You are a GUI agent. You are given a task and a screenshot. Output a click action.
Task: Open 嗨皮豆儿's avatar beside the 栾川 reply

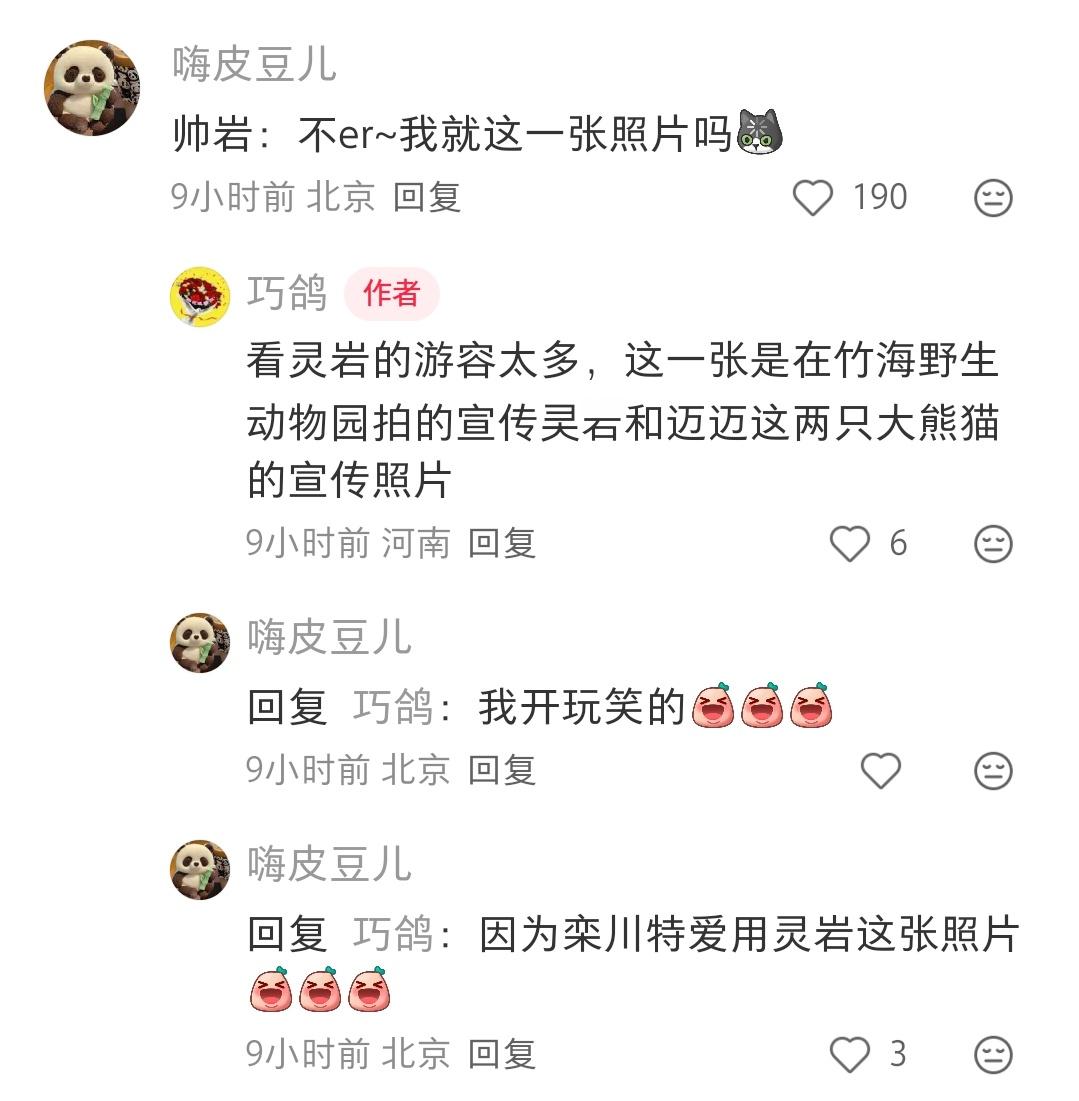200,869
